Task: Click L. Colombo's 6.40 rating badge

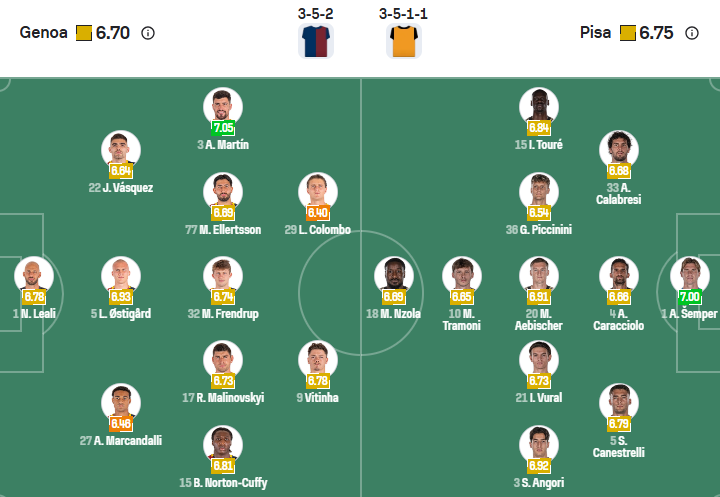Action: (x=318, y=213)
